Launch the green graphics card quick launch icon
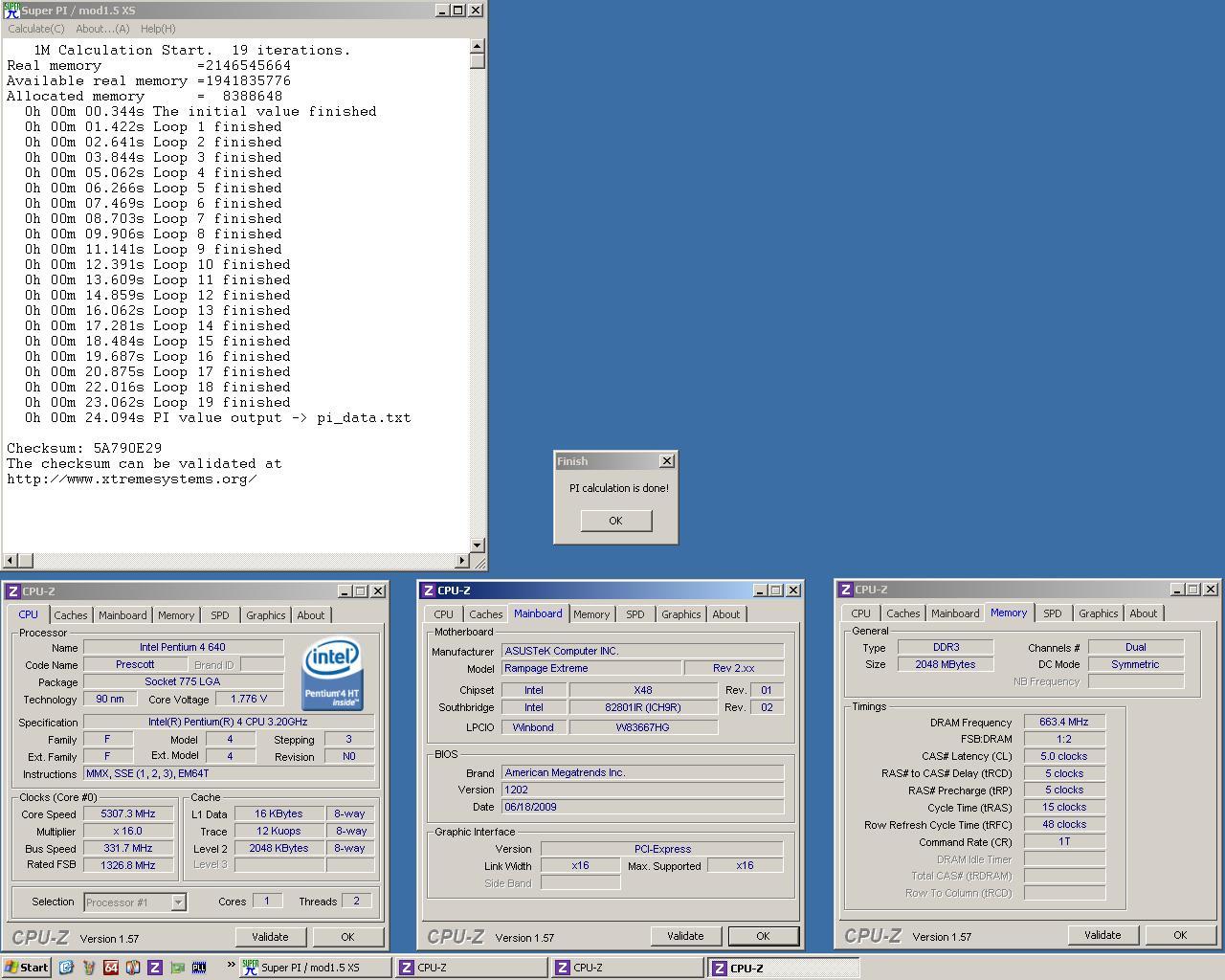1225x980 pixels. (177, 968)
